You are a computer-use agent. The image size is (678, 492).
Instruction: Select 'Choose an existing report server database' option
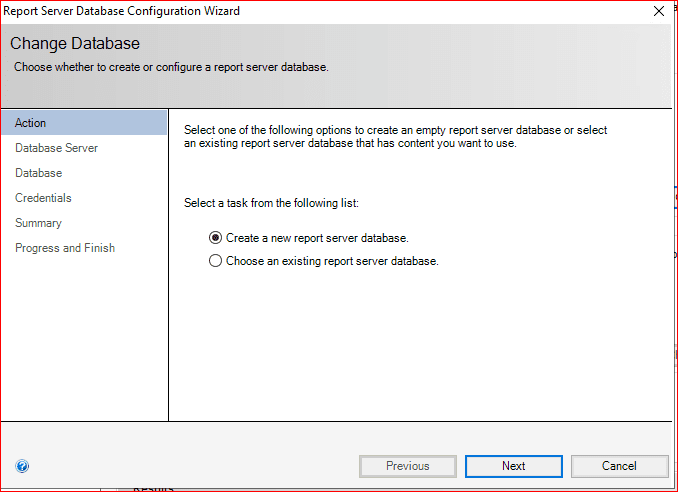point(215,261)
